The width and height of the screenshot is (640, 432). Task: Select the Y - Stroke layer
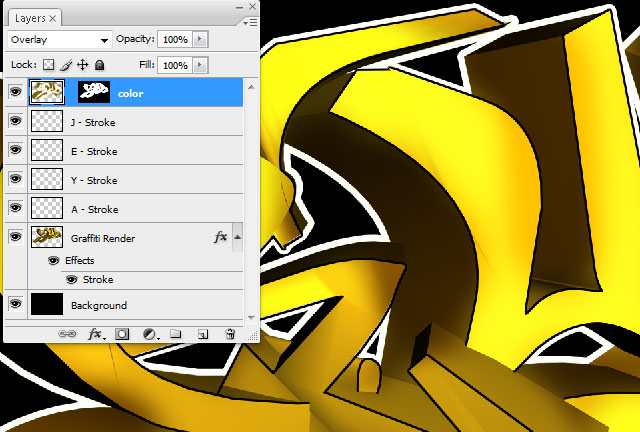point(136,180)
